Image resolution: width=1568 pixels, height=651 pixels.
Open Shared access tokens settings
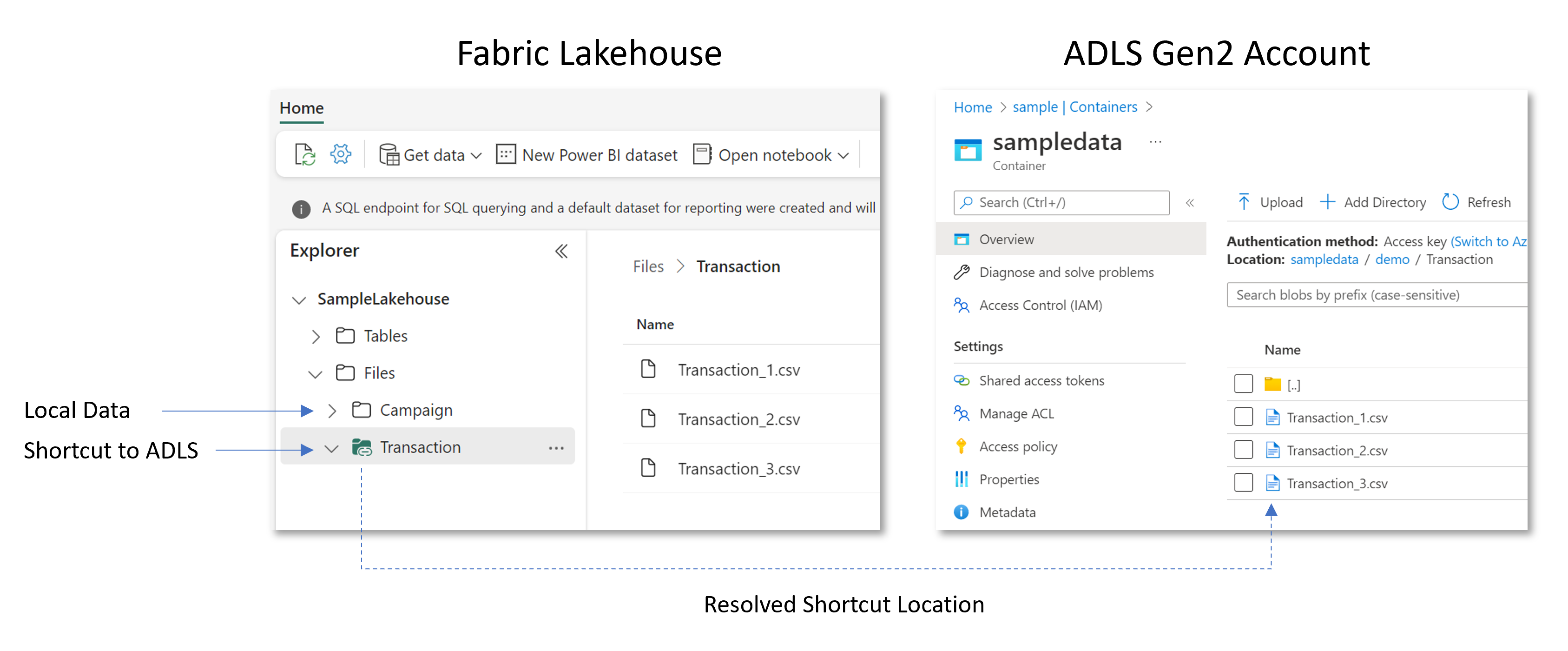[1041, 381]
